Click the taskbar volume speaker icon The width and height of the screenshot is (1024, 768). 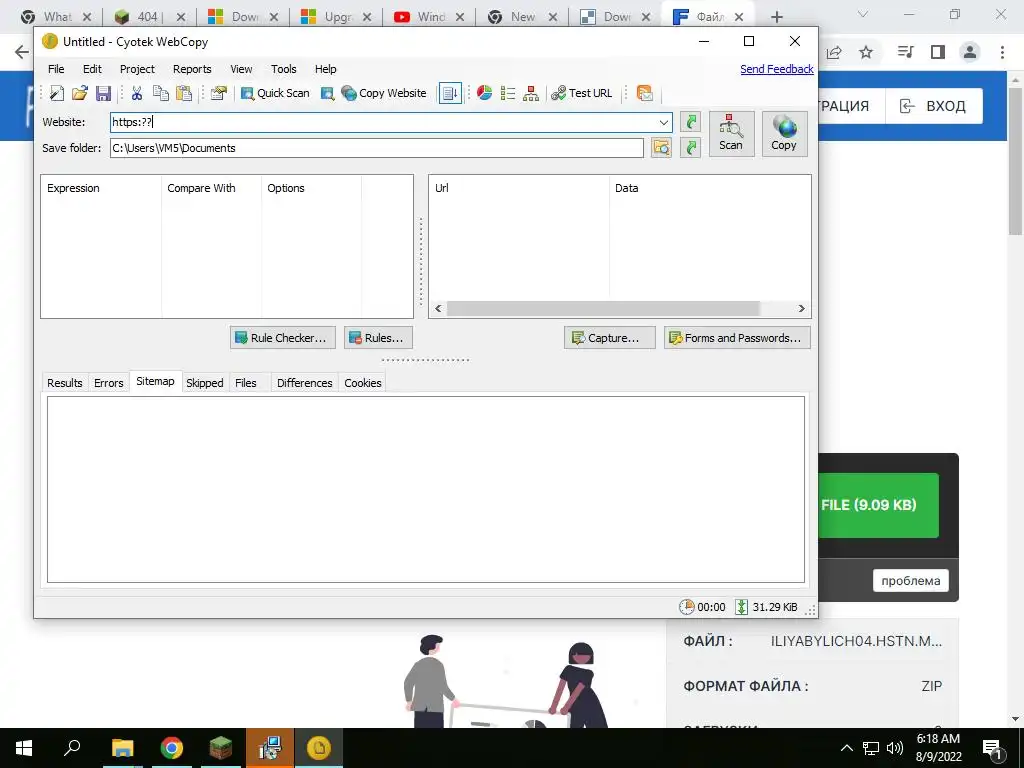click(x=895, y=748)
